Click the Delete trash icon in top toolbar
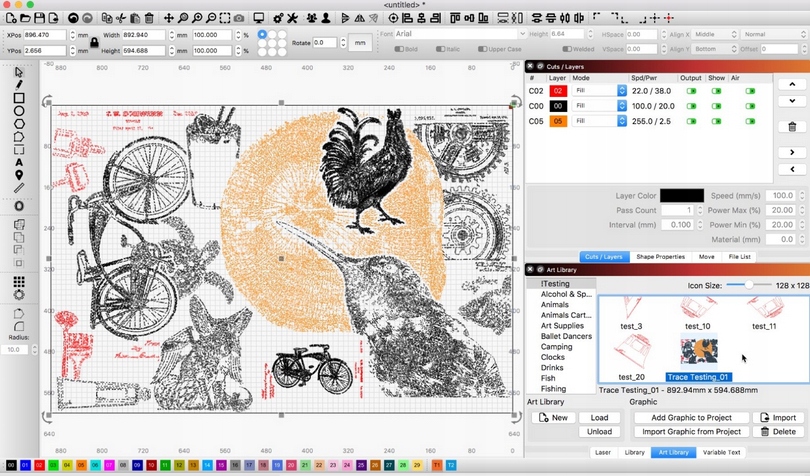The height and width of the screenshot is (476, 810). (149, 18)
